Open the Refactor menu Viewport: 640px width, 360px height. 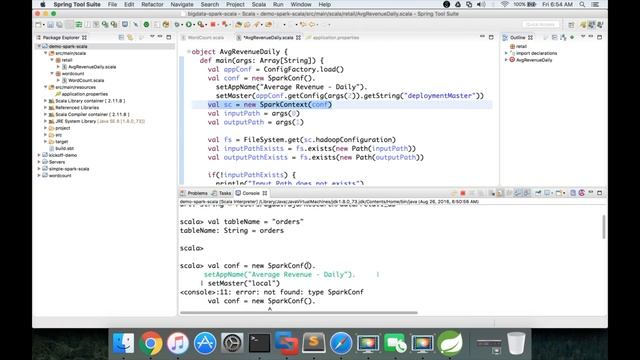pos(152,4)
